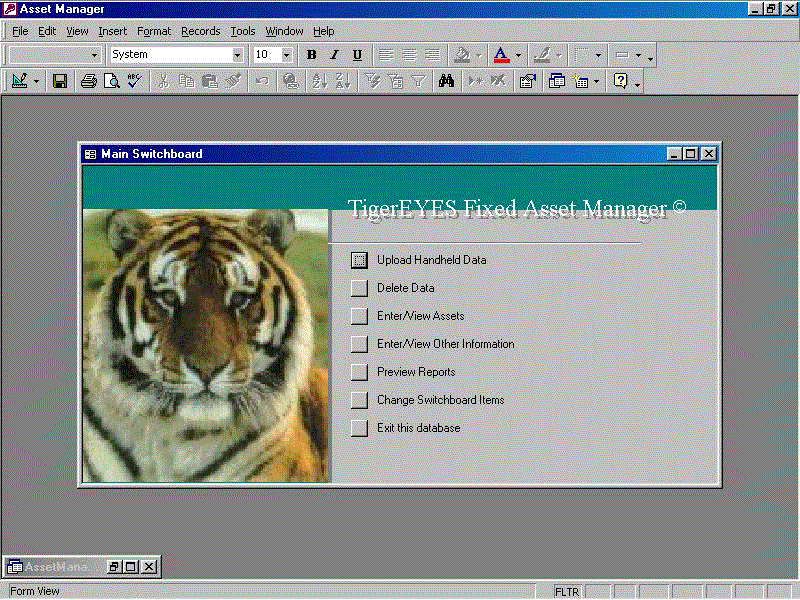Open Print Preview
The width and height of the screenshot is (800, 600).
coord(112,81)
